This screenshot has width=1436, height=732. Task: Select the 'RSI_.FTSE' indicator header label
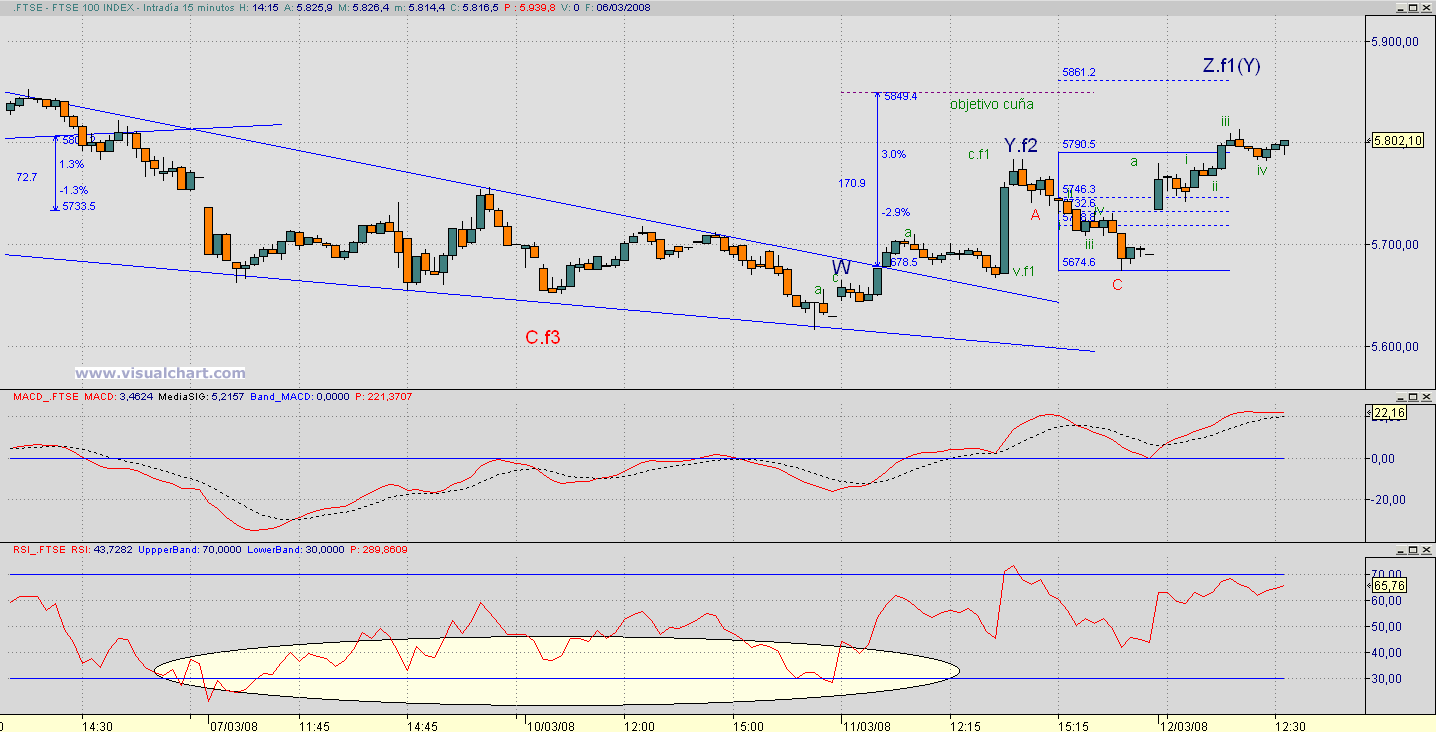(40, 549)
